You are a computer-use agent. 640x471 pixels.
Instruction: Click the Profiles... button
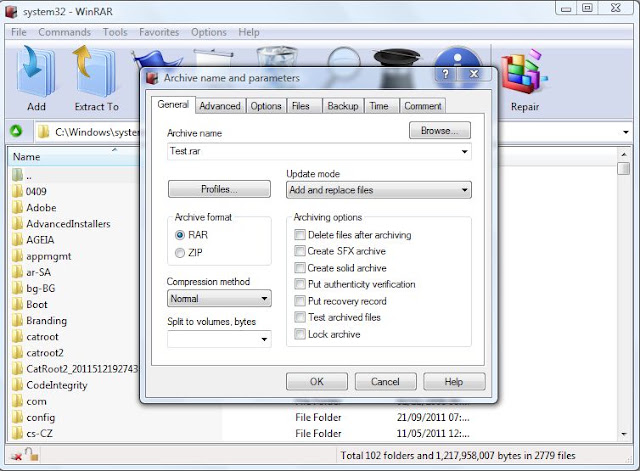(219, 189)
